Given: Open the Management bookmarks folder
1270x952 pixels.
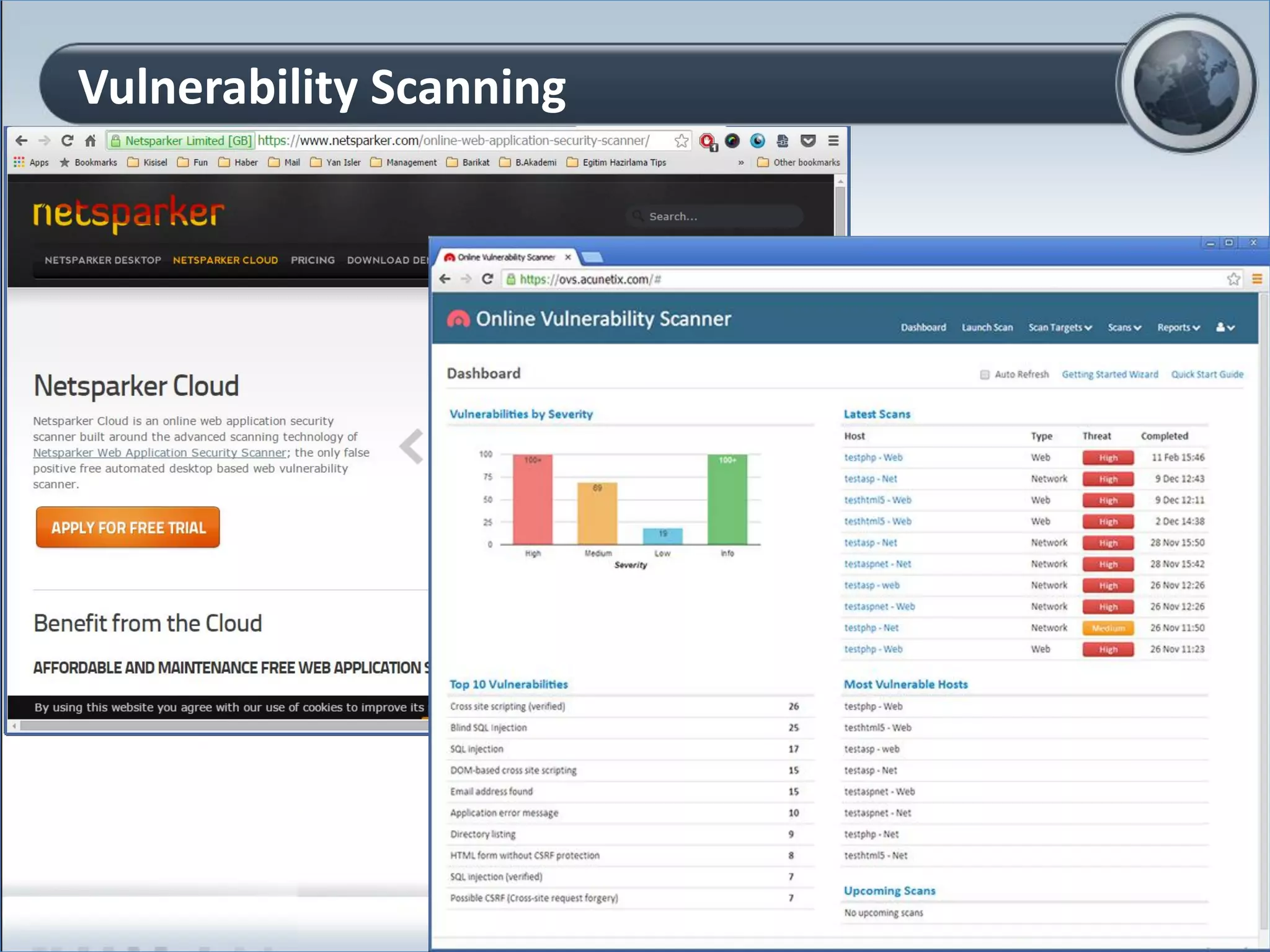Looking at the screenshot, I should [x=404, y=162].
